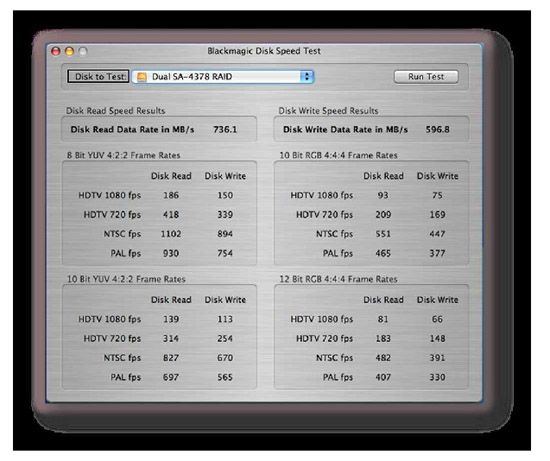Screen dimensions: 550x461
Task: Click the value 314 in 10 Bit YUV table
Action: (171, 339)
